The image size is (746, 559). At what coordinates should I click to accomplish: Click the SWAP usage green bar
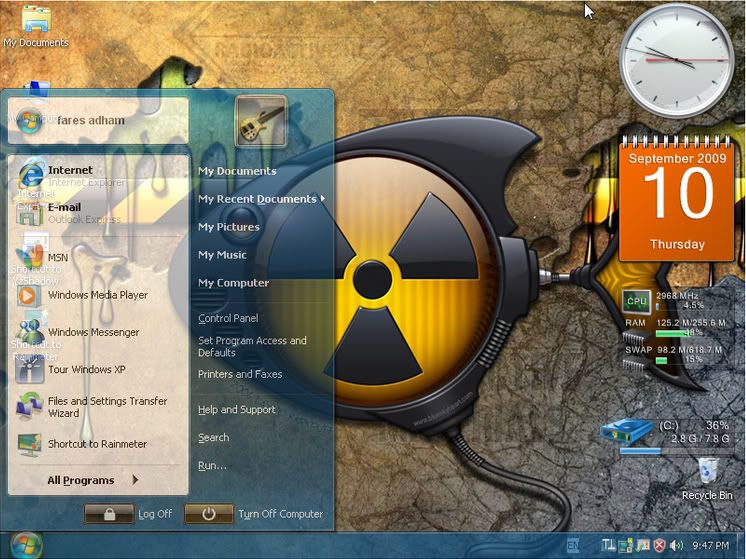click(661, 361)
